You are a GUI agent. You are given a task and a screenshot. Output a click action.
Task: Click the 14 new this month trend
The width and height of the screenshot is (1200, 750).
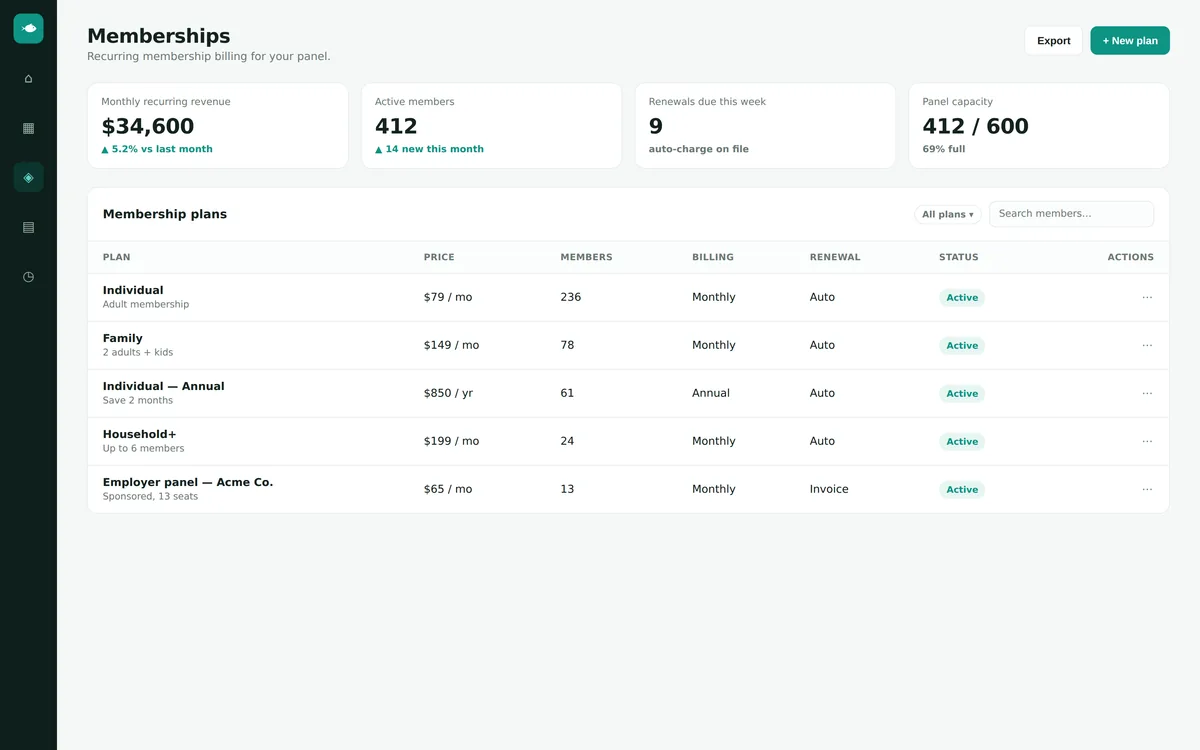pyautogui.click(x=429, y=149)
